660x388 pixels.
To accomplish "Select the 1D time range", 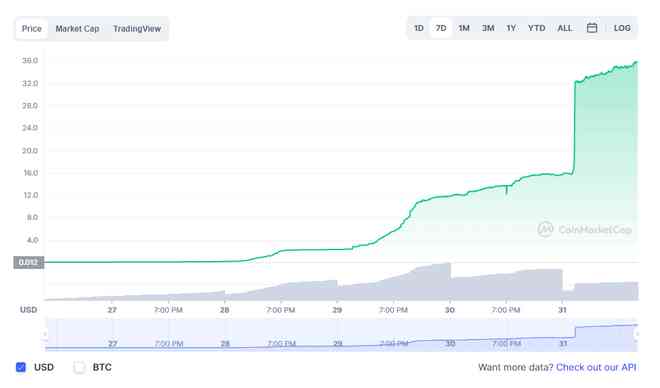I will click(x=418, y=28).
